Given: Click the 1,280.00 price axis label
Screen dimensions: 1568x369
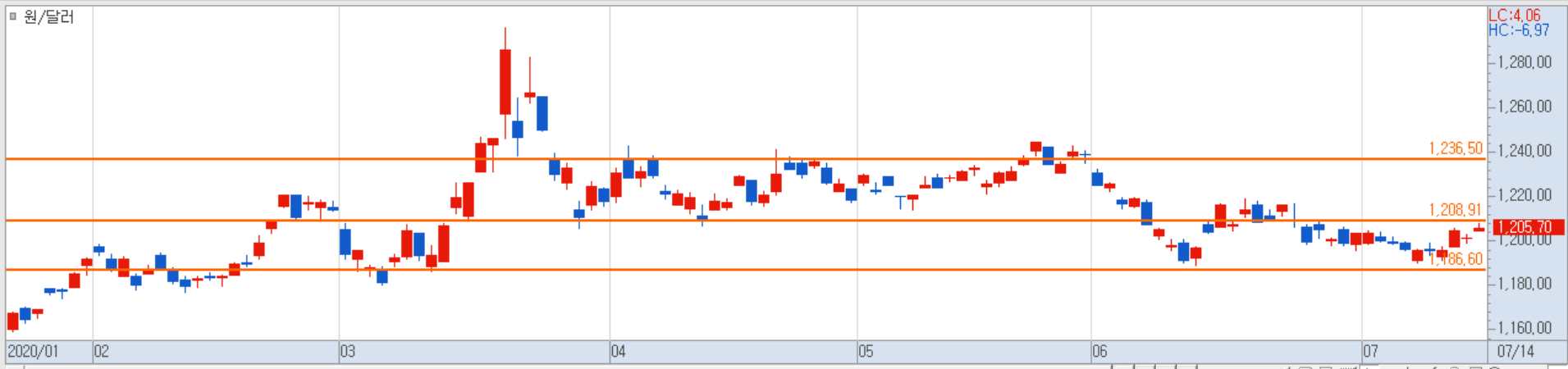Looking at the screenshot, I should (x=1525, y=62).
